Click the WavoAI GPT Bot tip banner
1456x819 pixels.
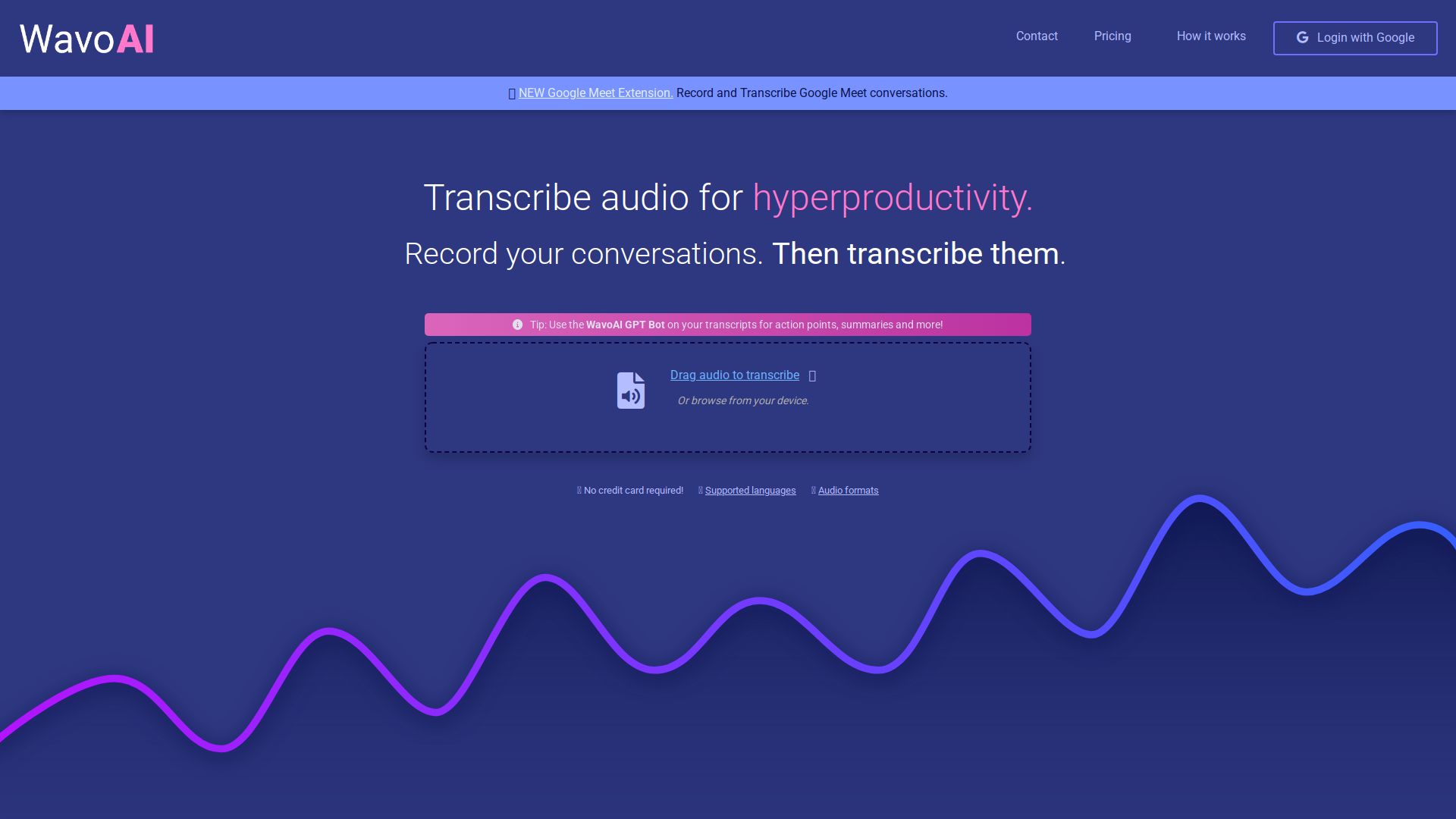pos(728,325)
